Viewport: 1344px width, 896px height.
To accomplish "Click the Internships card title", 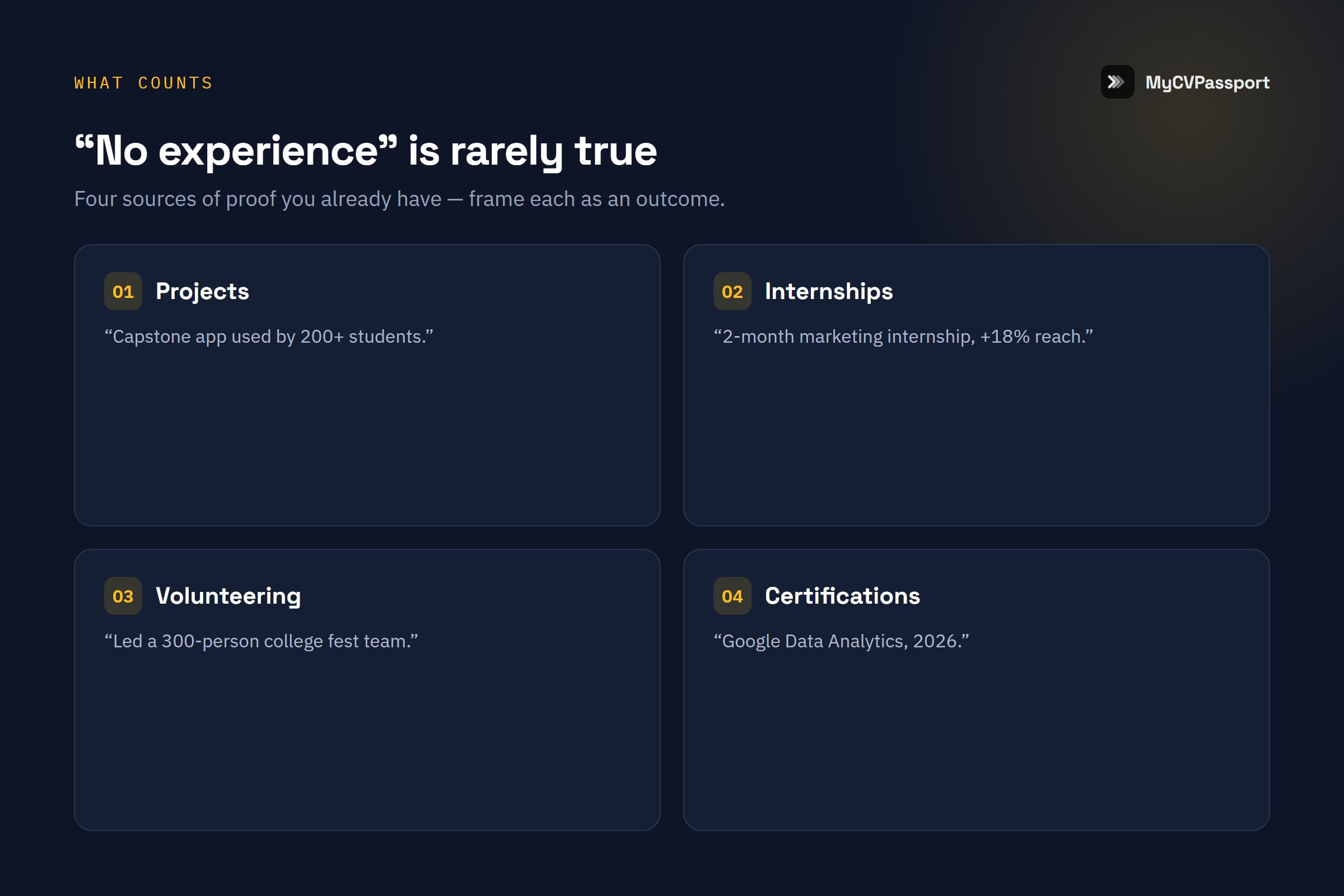I will [829, 291].
